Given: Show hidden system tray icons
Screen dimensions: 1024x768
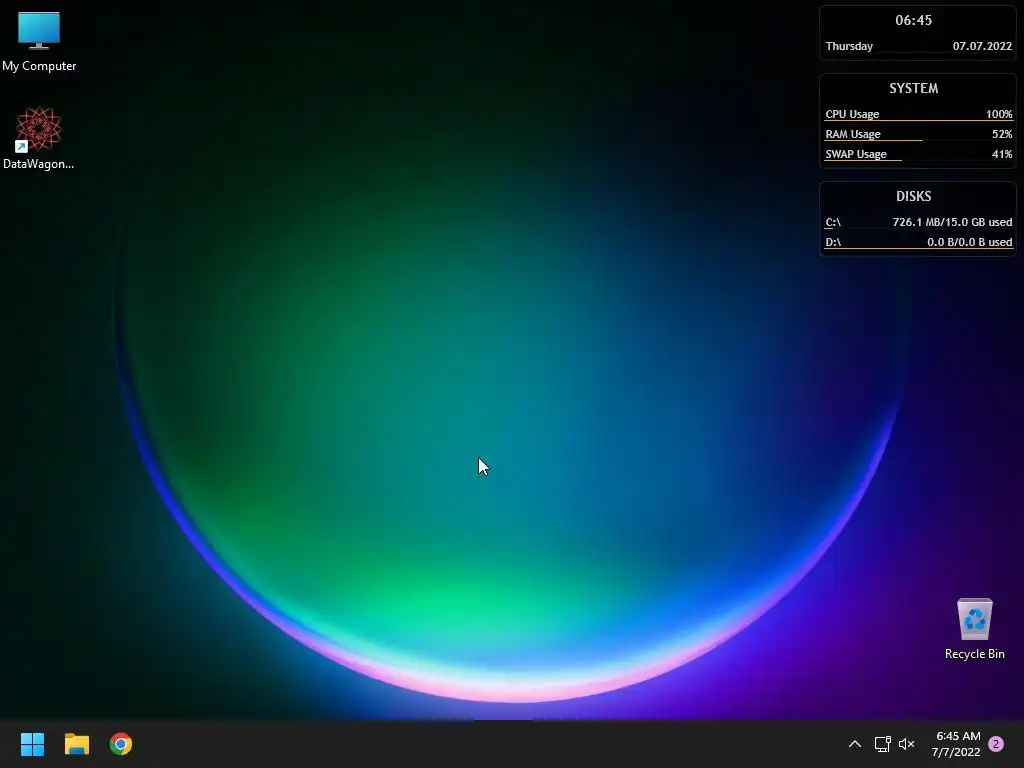Looking at the screenshot, I should point(854,744).
